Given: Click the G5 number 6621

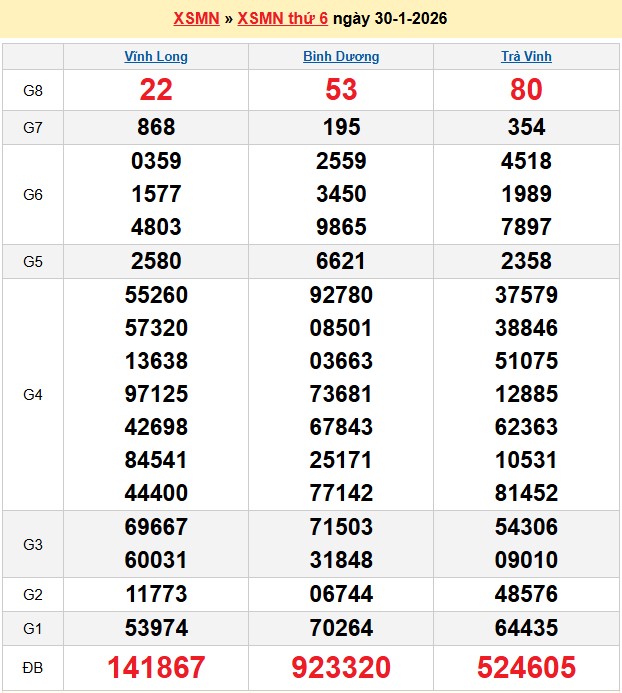Looking at the screenshot, I should pos(341,261).
